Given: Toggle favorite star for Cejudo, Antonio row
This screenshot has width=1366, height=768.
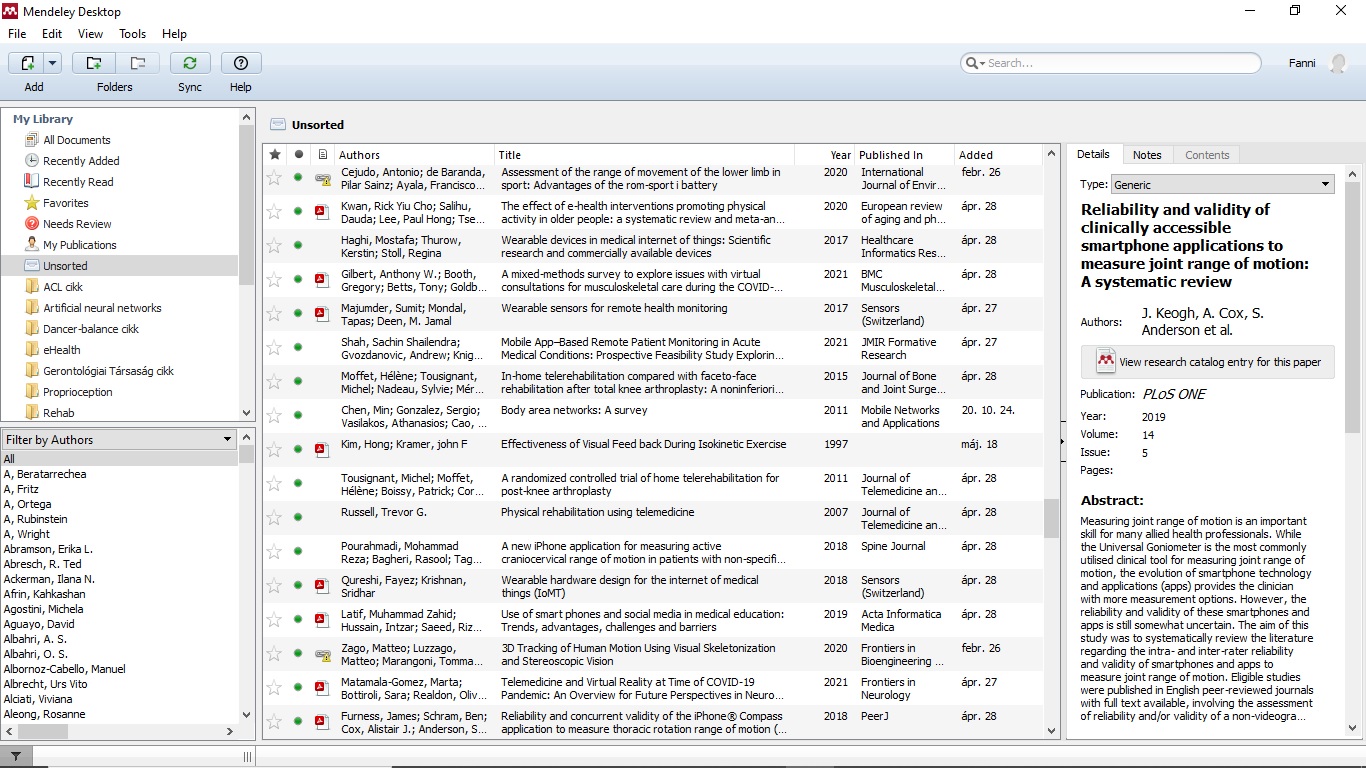Looking at the screenshot, I should pyautogui.click(x=274, y=178).
